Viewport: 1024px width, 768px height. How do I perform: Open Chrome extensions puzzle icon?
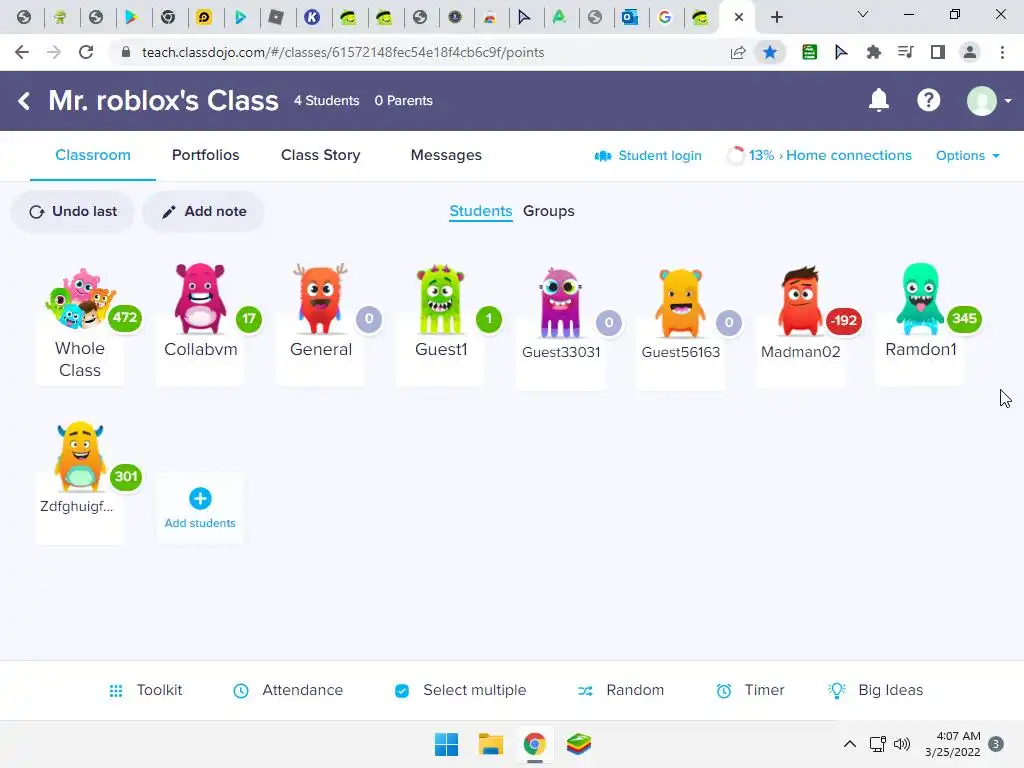(x=873, y=52)
